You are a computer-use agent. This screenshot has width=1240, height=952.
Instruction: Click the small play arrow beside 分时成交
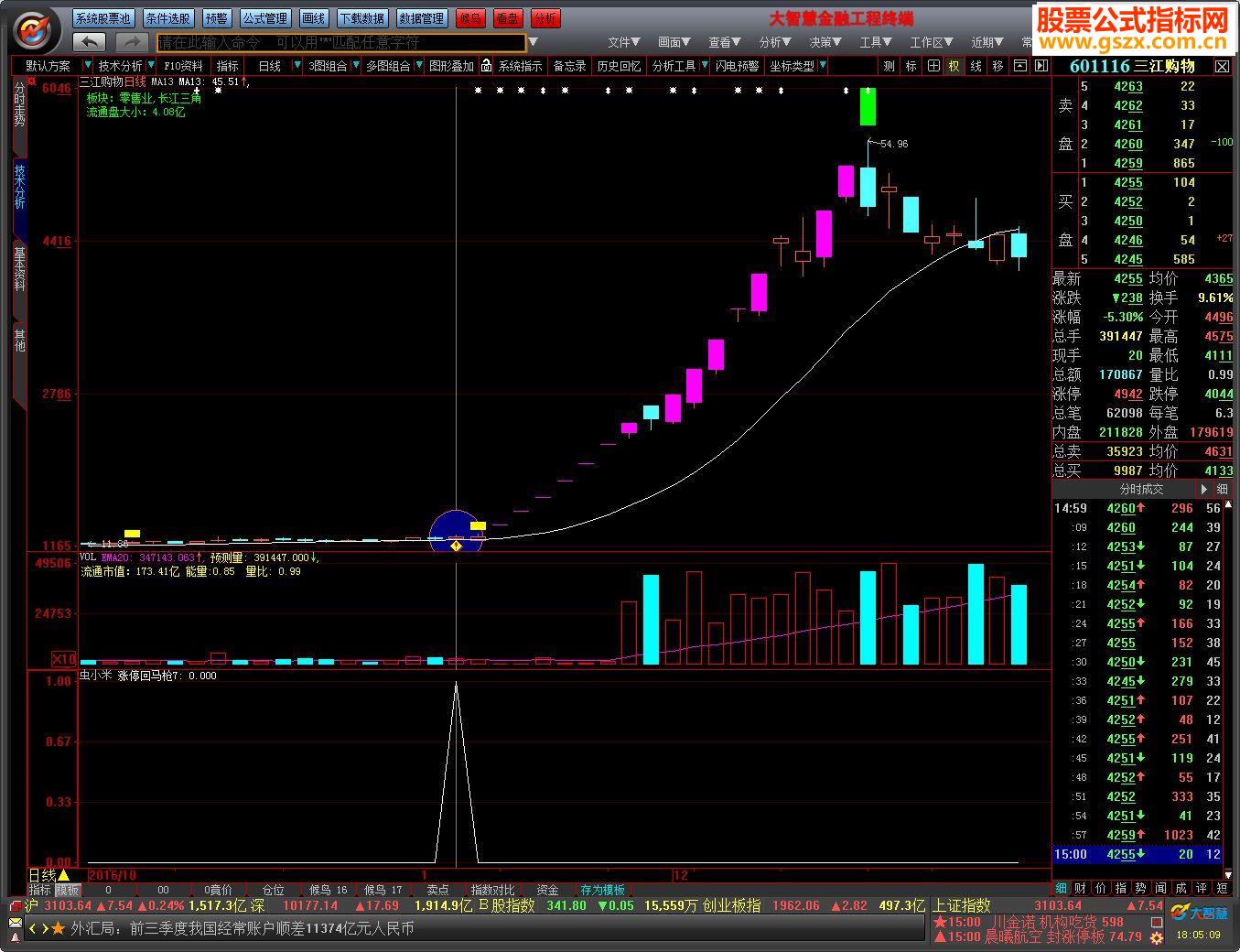point(1204,490)
